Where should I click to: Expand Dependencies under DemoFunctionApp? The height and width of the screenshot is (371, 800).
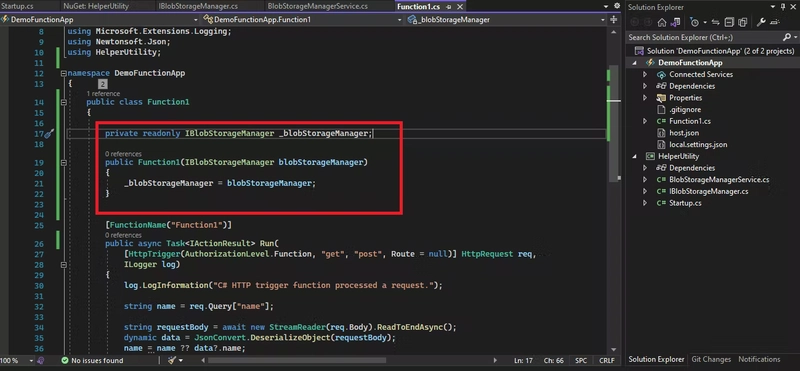pos(645,86)
